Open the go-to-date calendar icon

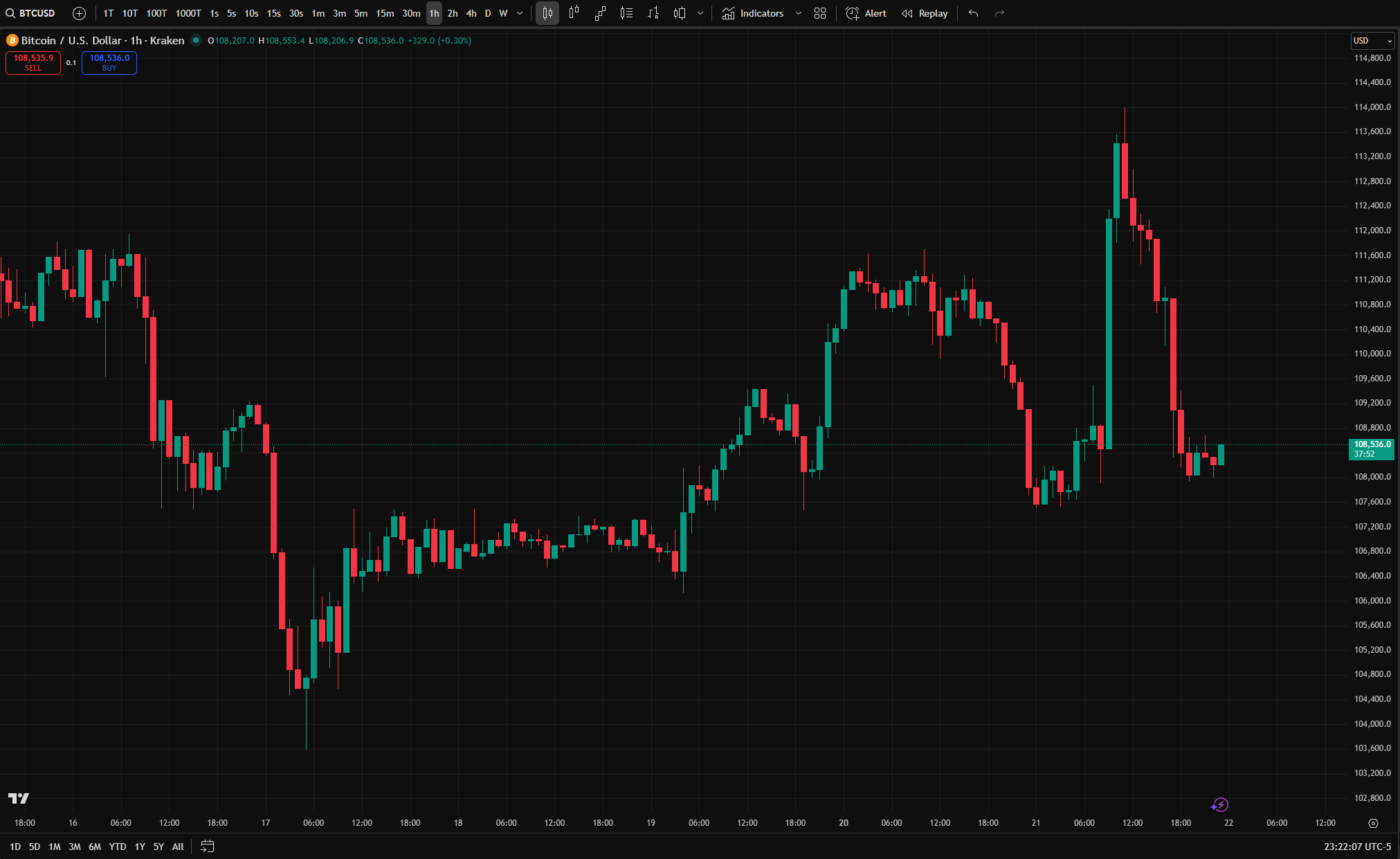click(207, 846)
